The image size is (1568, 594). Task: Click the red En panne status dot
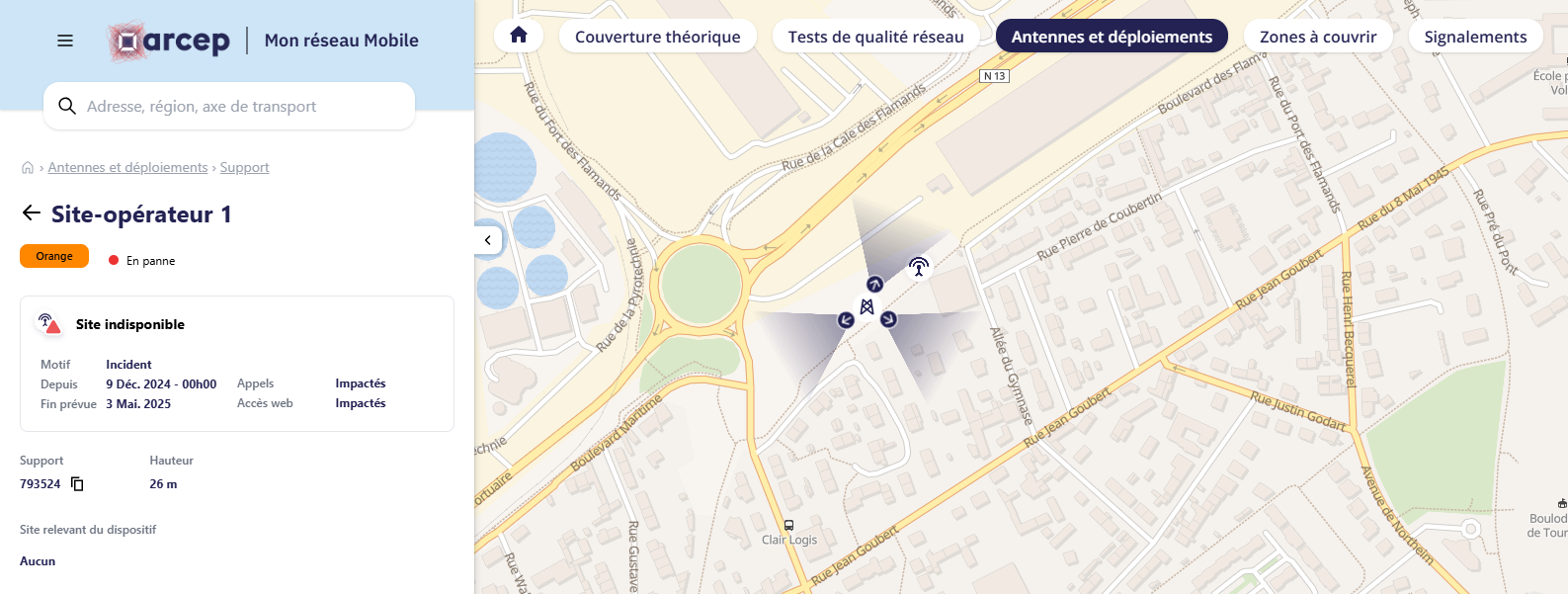coord(114,261)
